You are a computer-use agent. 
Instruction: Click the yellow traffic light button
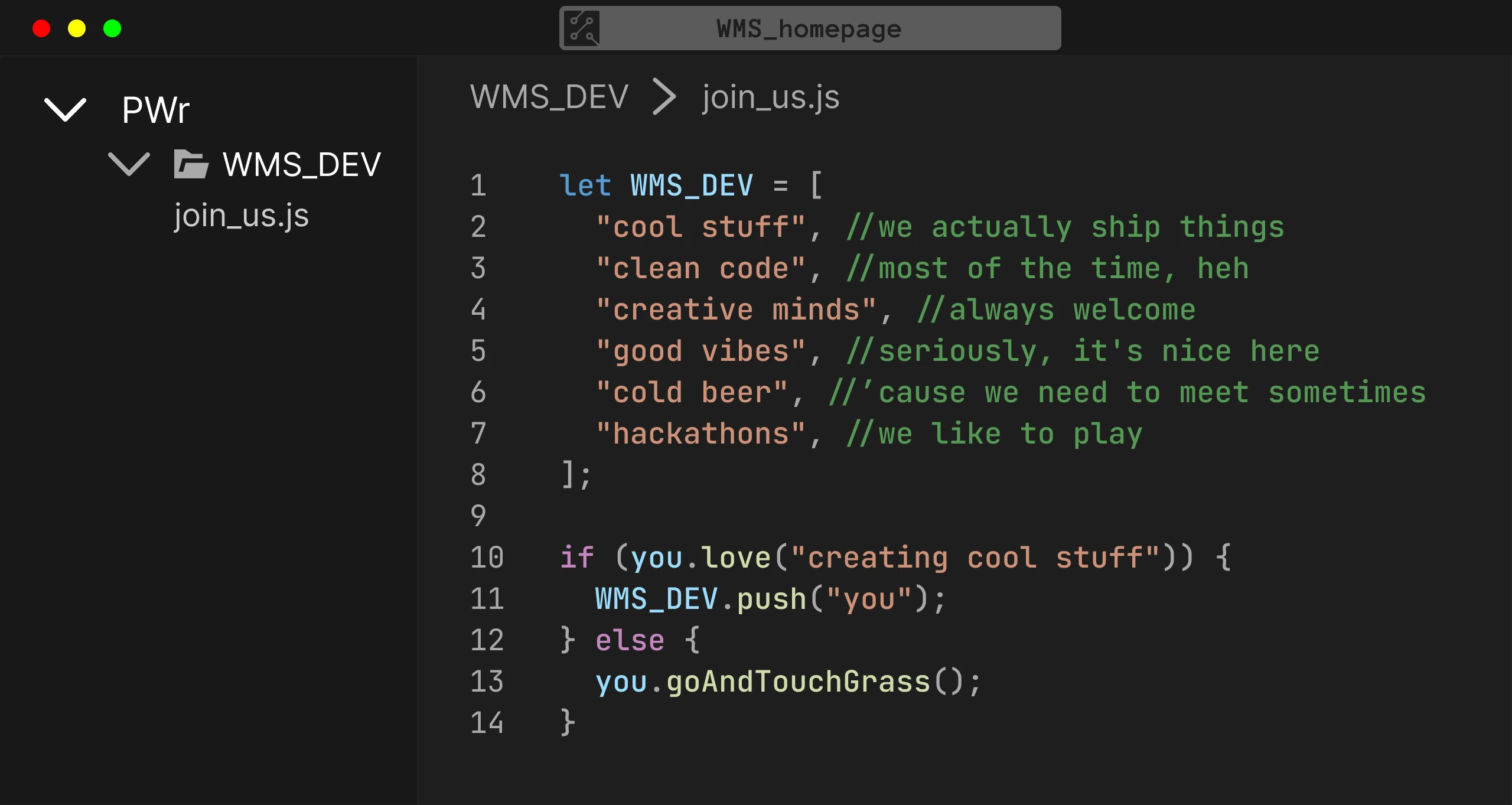pos(77,28)
